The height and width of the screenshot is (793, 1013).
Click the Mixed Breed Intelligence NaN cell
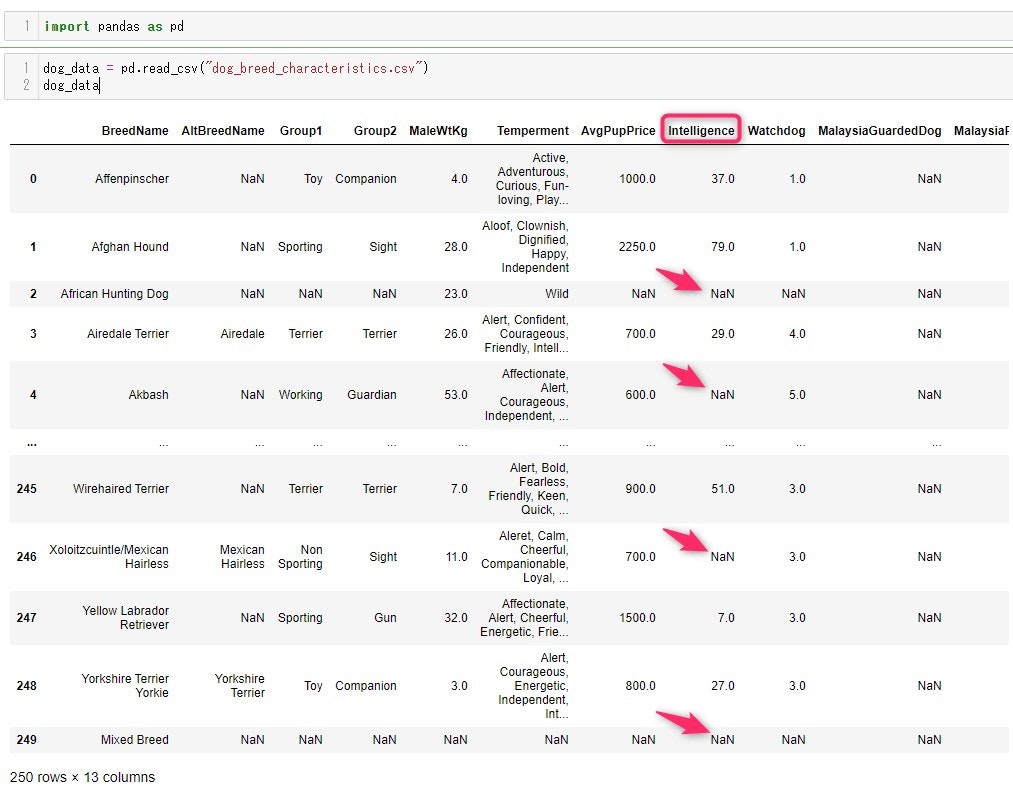pos(722,740)
